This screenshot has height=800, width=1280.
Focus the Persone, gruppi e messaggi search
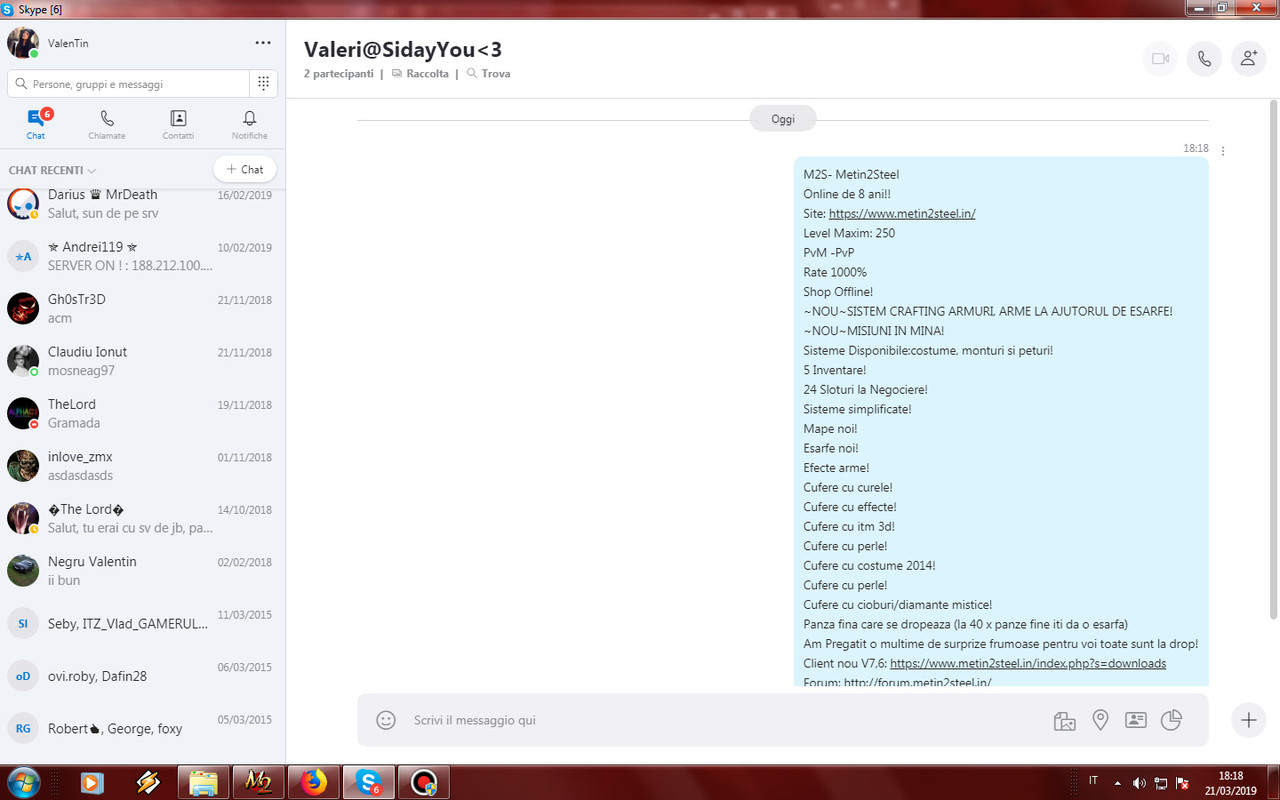[x=128, y=84]
